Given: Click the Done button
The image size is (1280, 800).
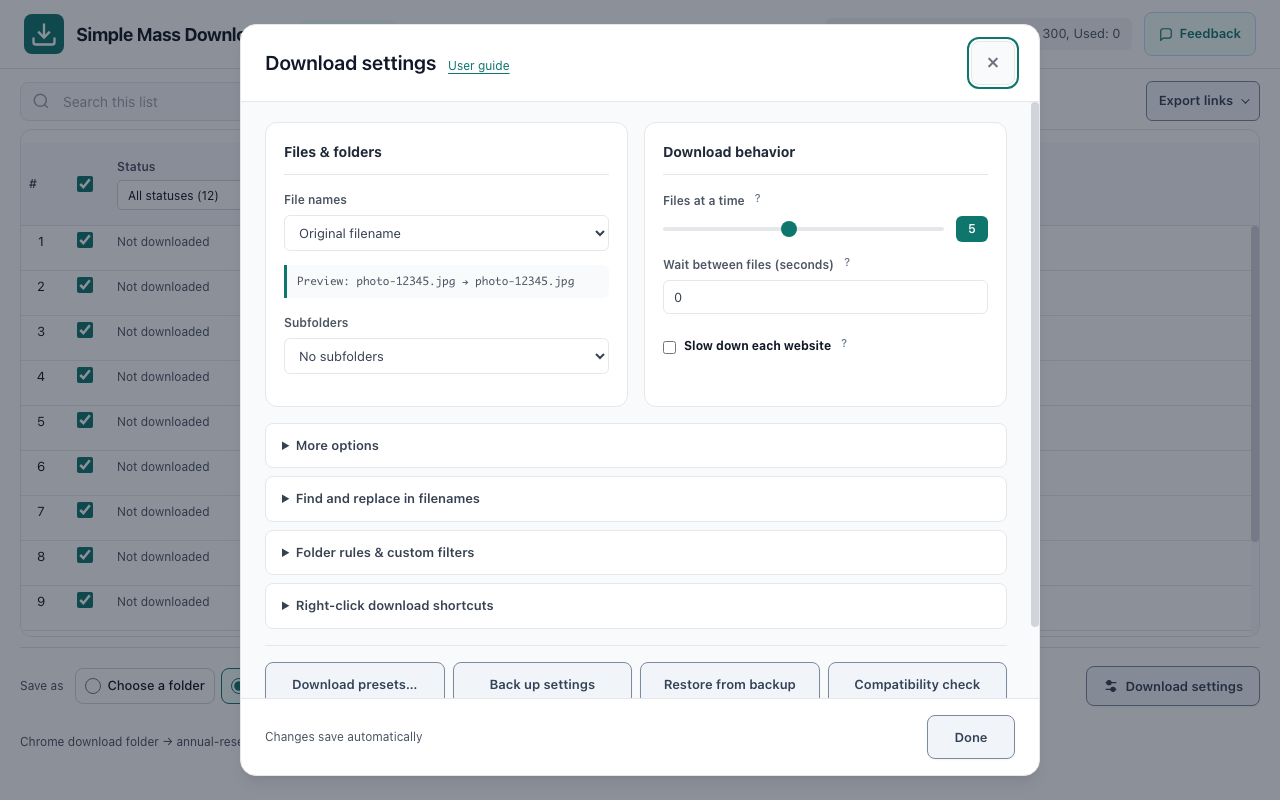Looking at the screenshot, I should pyautogui.click(x=971, y=737).
